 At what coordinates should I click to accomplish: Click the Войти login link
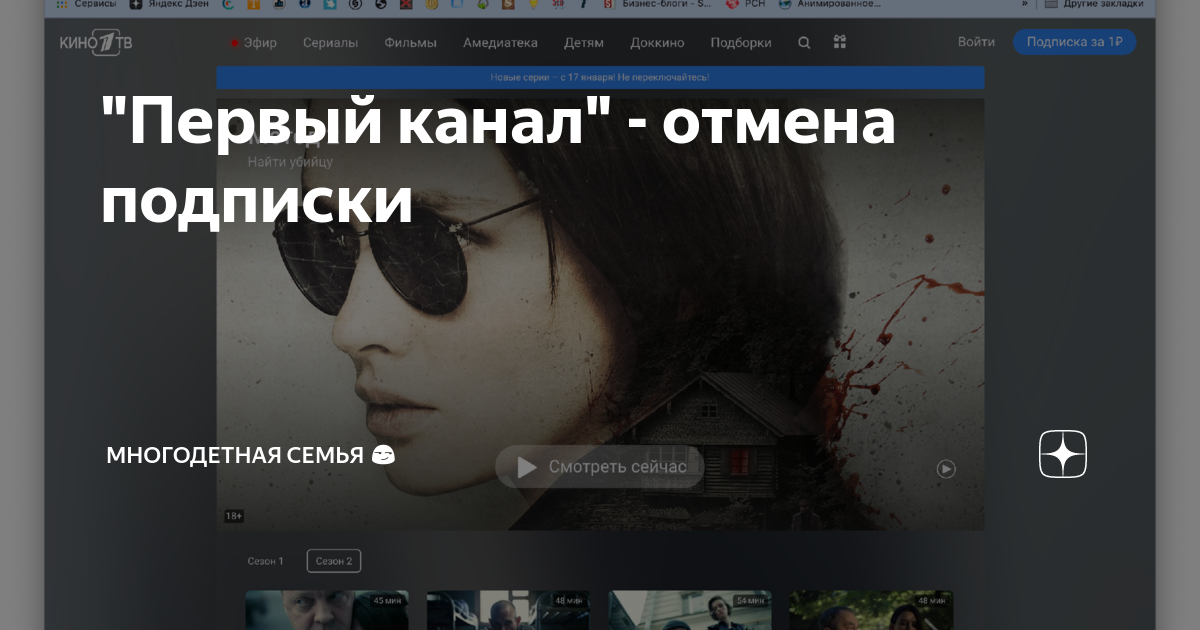click(976, 42)
